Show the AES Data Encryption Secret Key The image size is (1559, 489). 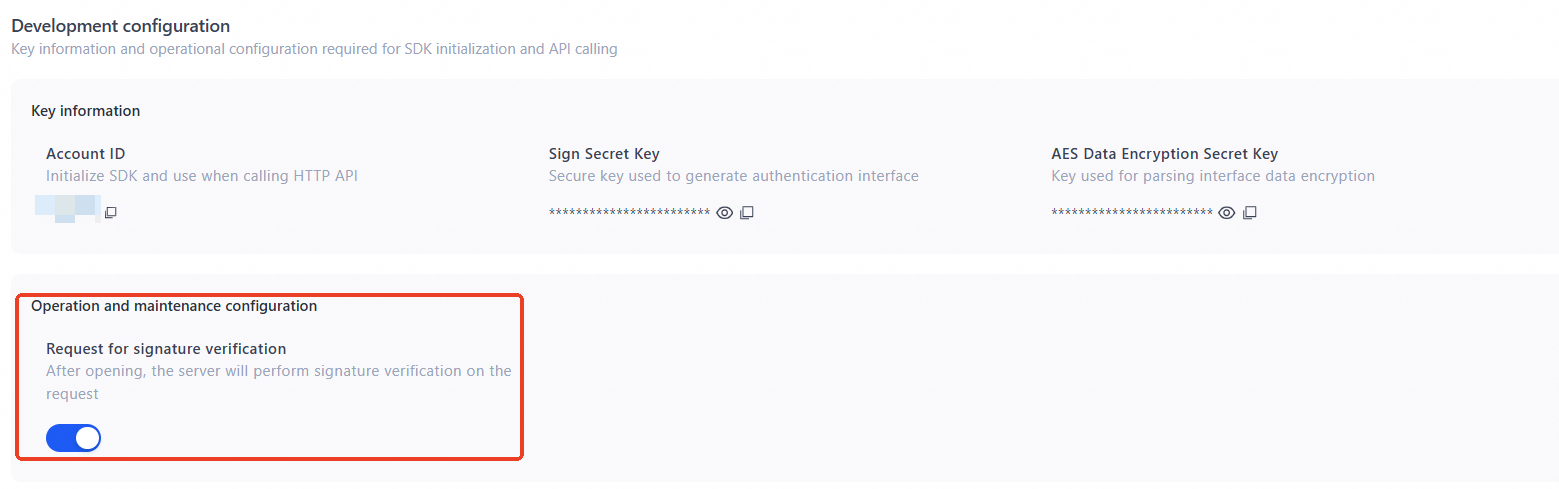tap(1227, 212)
